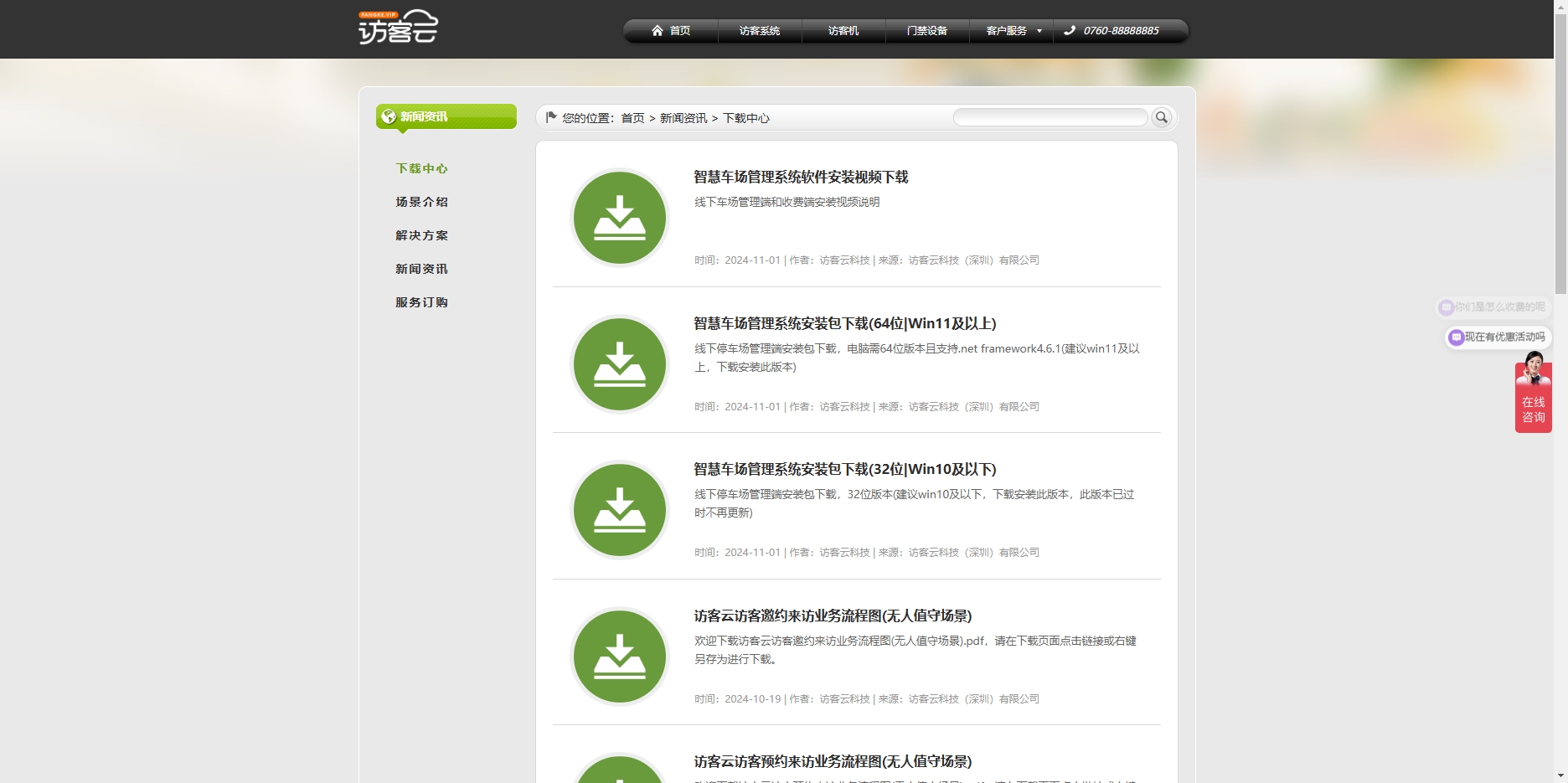Open 访客机 navigation item
Screen dimensions: 1568x783
(x=843, y=31)
